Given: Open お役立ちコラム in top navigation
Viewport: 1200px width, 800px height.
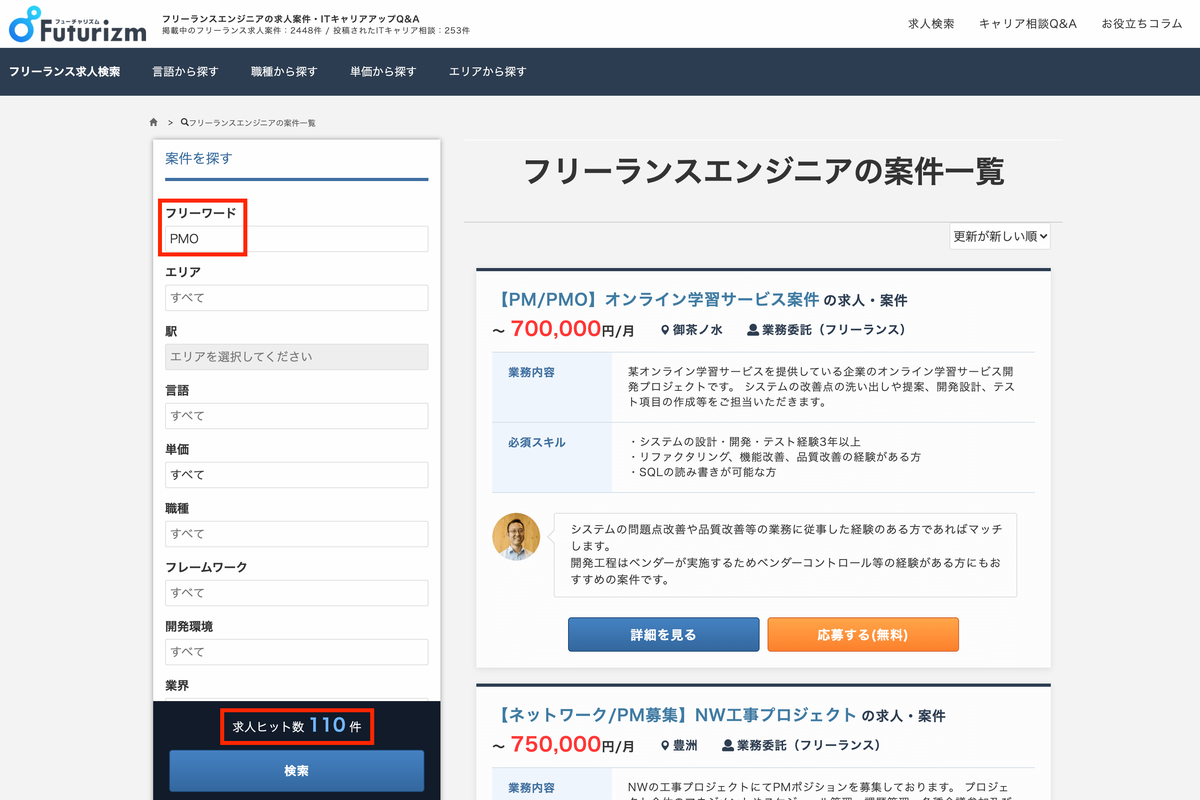Looking at the screenshot, I should pyautogui.click(x=1142, y=24).
